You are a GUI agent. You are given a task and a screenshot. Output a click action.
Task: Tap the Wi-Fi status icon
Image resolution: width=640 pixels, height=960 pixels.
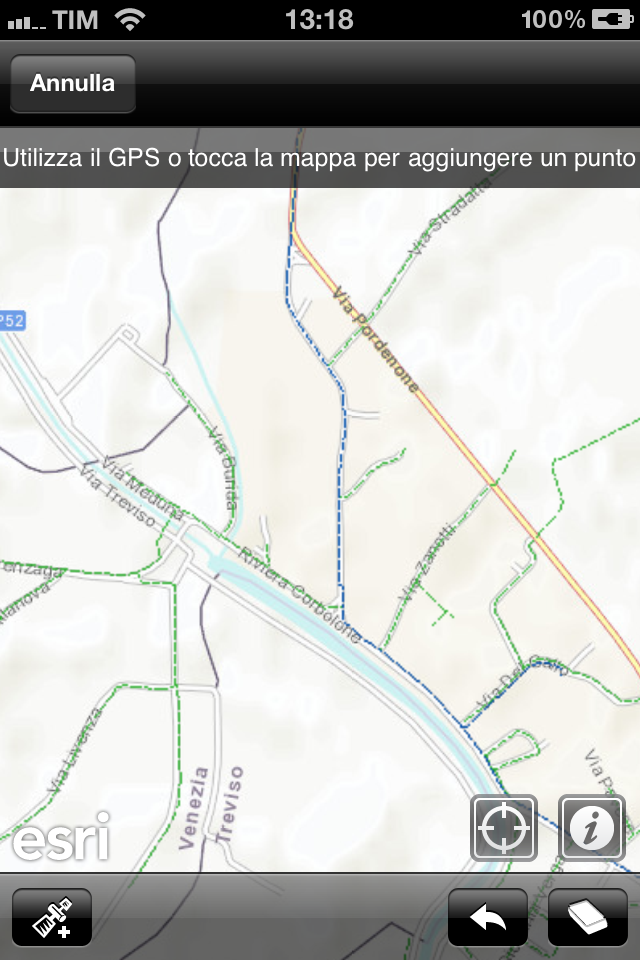[130, 20]
